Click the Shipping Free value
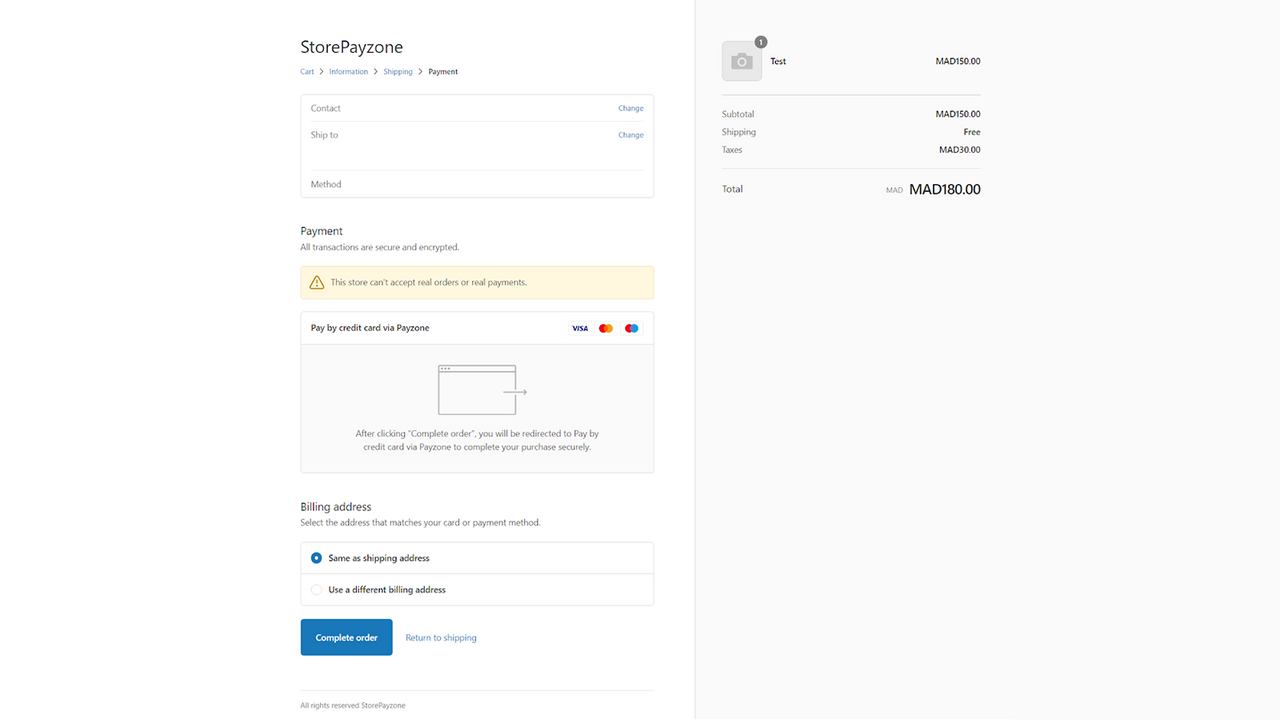This screenshot has width=1280, height=720. pos(972,132)
